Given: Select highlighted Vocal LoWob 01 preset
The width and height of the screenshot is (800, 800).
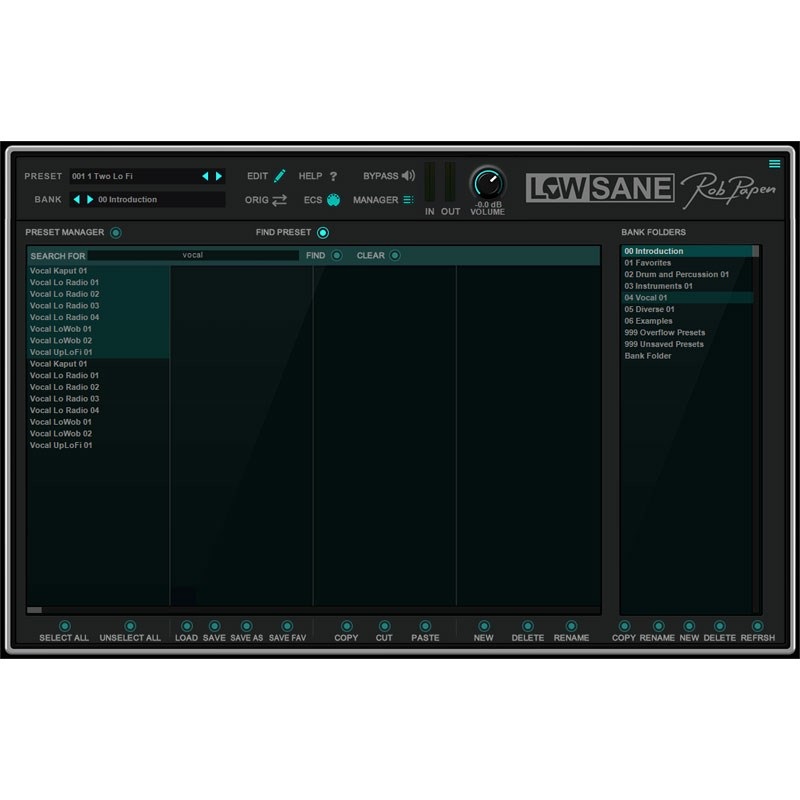Looking at the screenshot, I should click(x=98, y=329).
